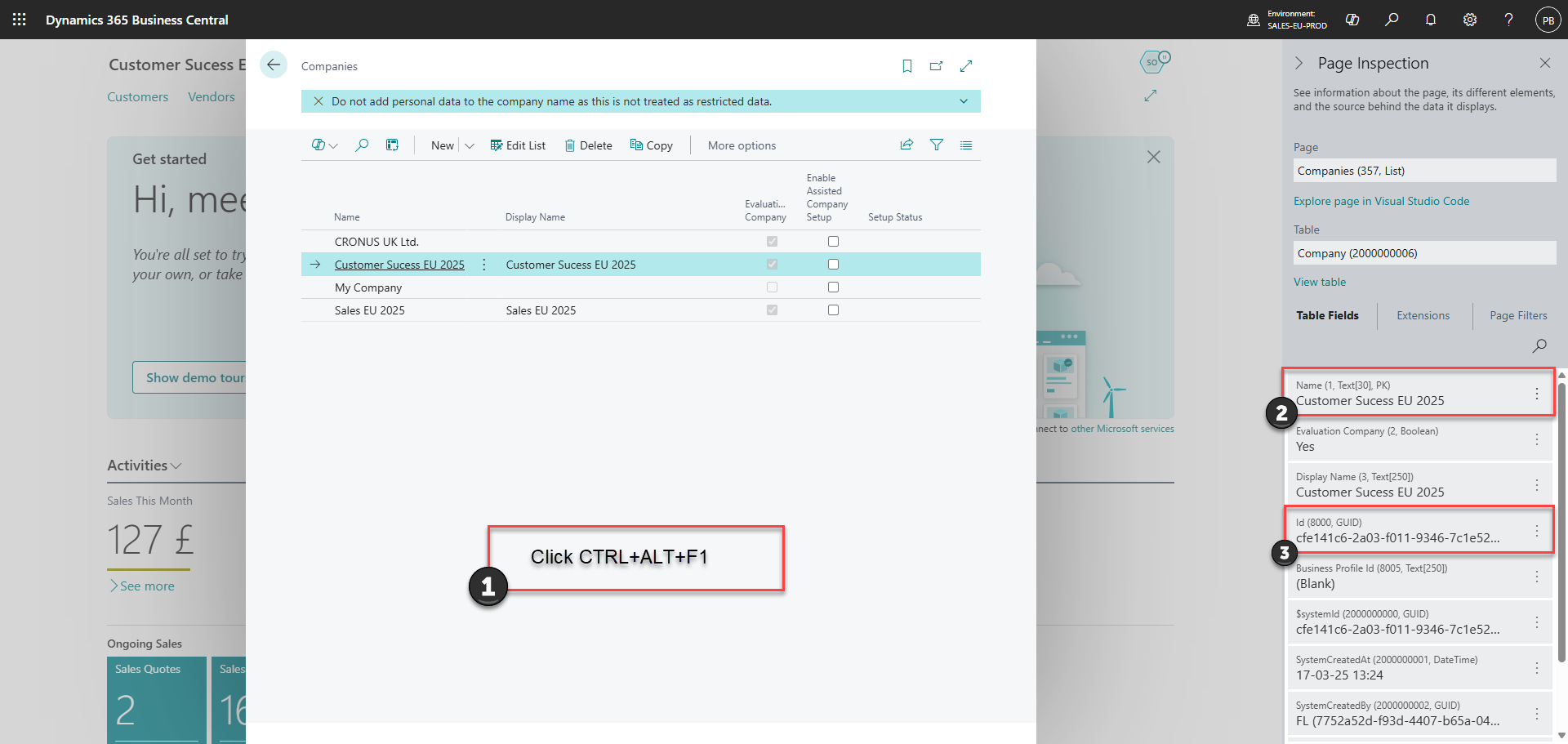Sort by Name column header
This screenshot has height=744, width=1568.
(347, 217)
